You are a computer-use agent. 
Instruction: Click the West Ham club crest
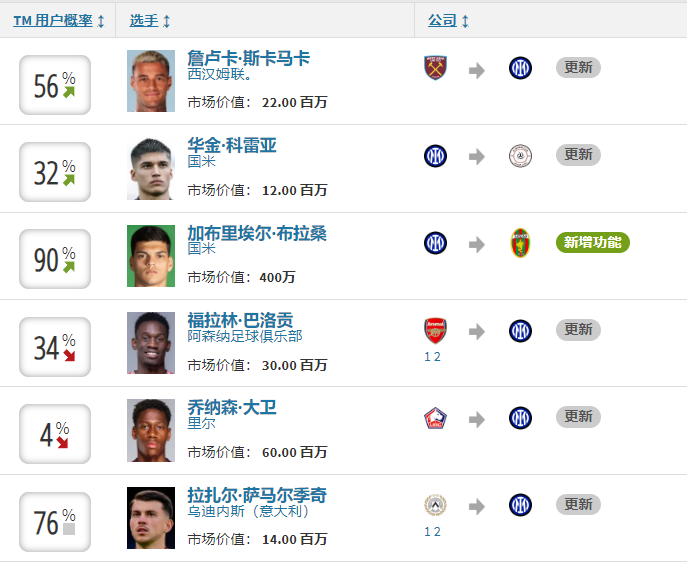coord(435,68)
